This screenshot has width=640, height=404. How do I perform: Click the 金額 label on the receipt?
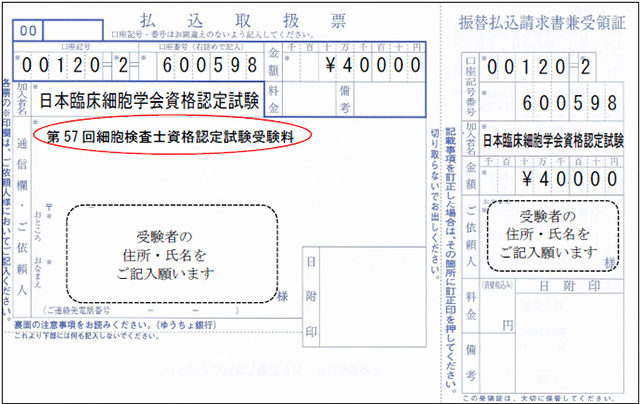coord(471,175)
